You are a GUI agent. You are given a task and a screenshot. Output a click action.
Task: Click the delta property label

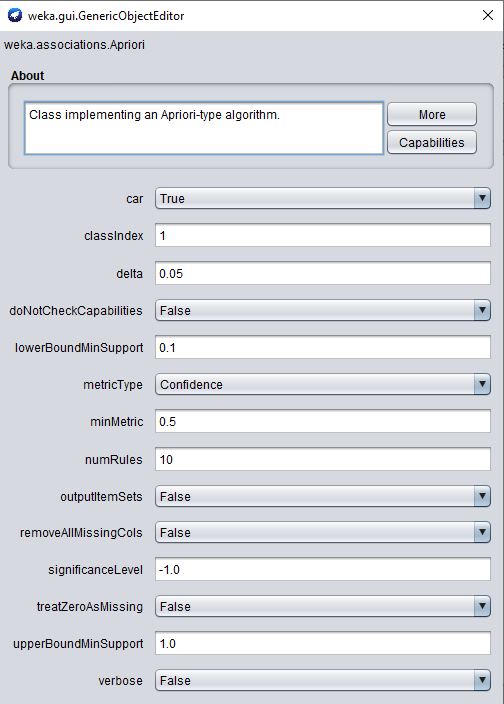(x=130, y=274)
